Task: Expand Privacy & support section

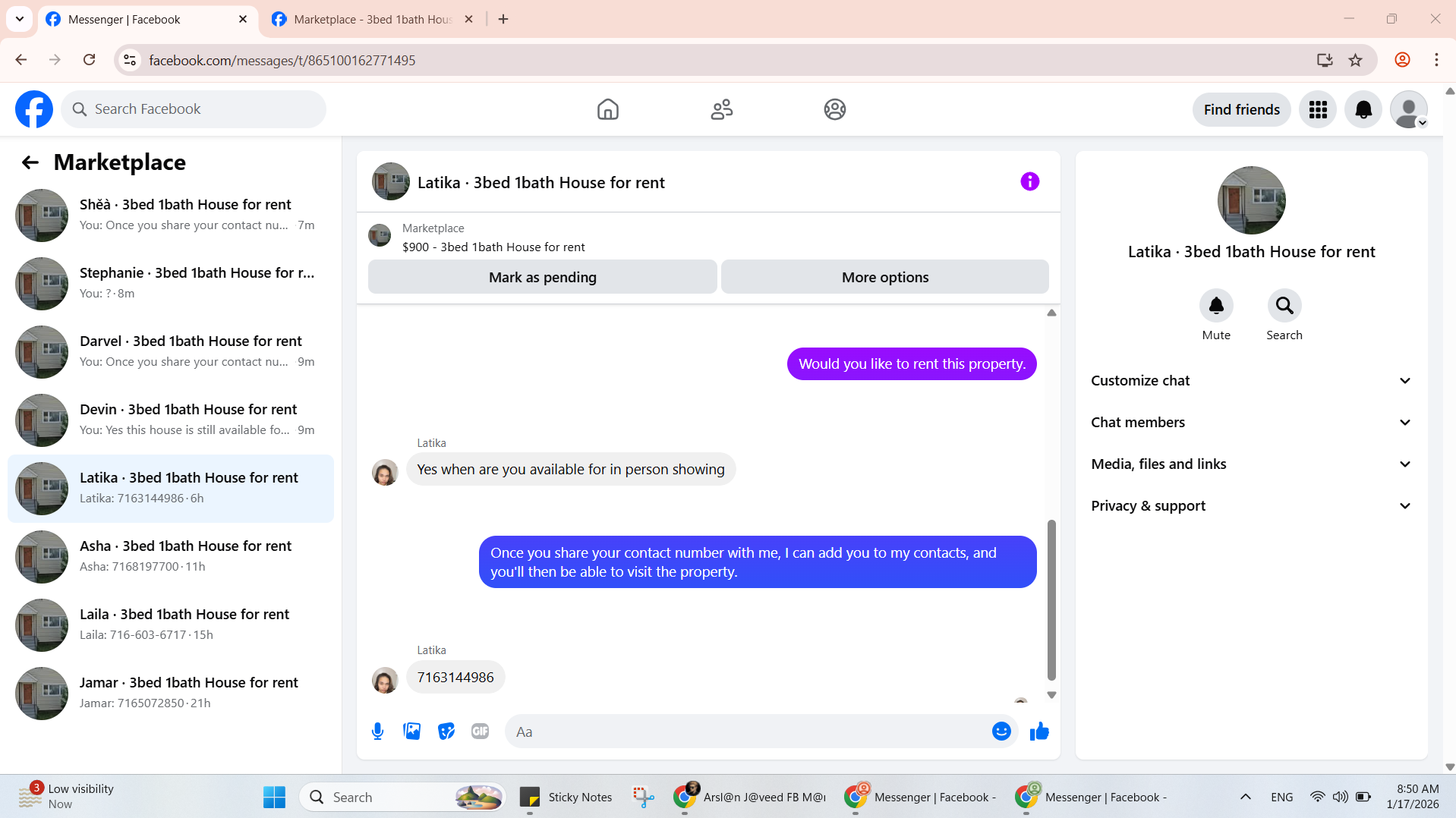Action: coord(1251,506)
